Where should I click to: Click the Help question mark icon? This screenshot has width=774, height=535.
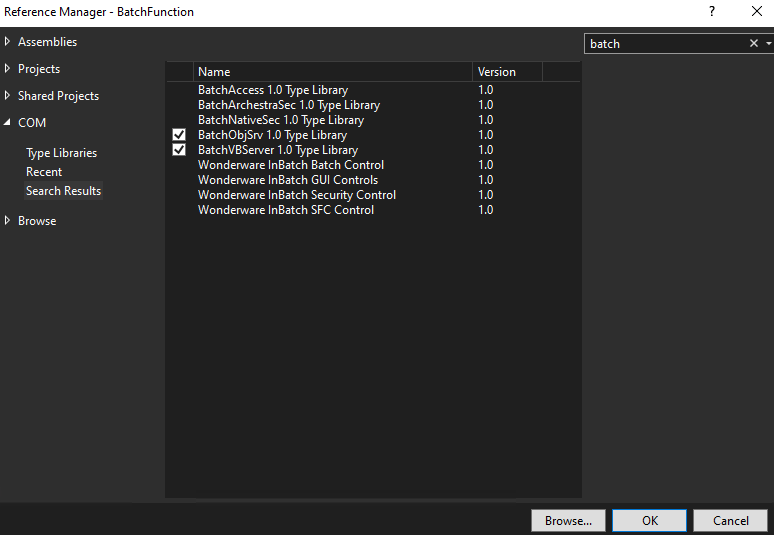pos(712,11)
